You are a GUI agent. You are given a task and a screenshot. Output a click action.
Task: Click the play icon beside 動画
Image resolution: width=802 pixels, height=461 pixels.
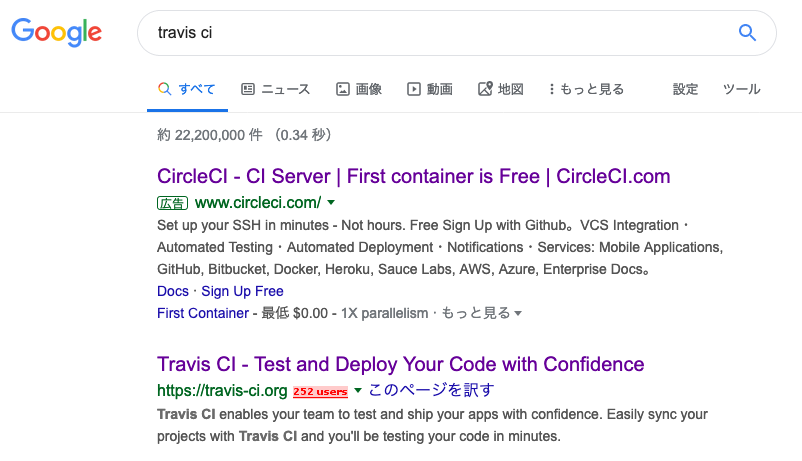click(x=413, y=89)
